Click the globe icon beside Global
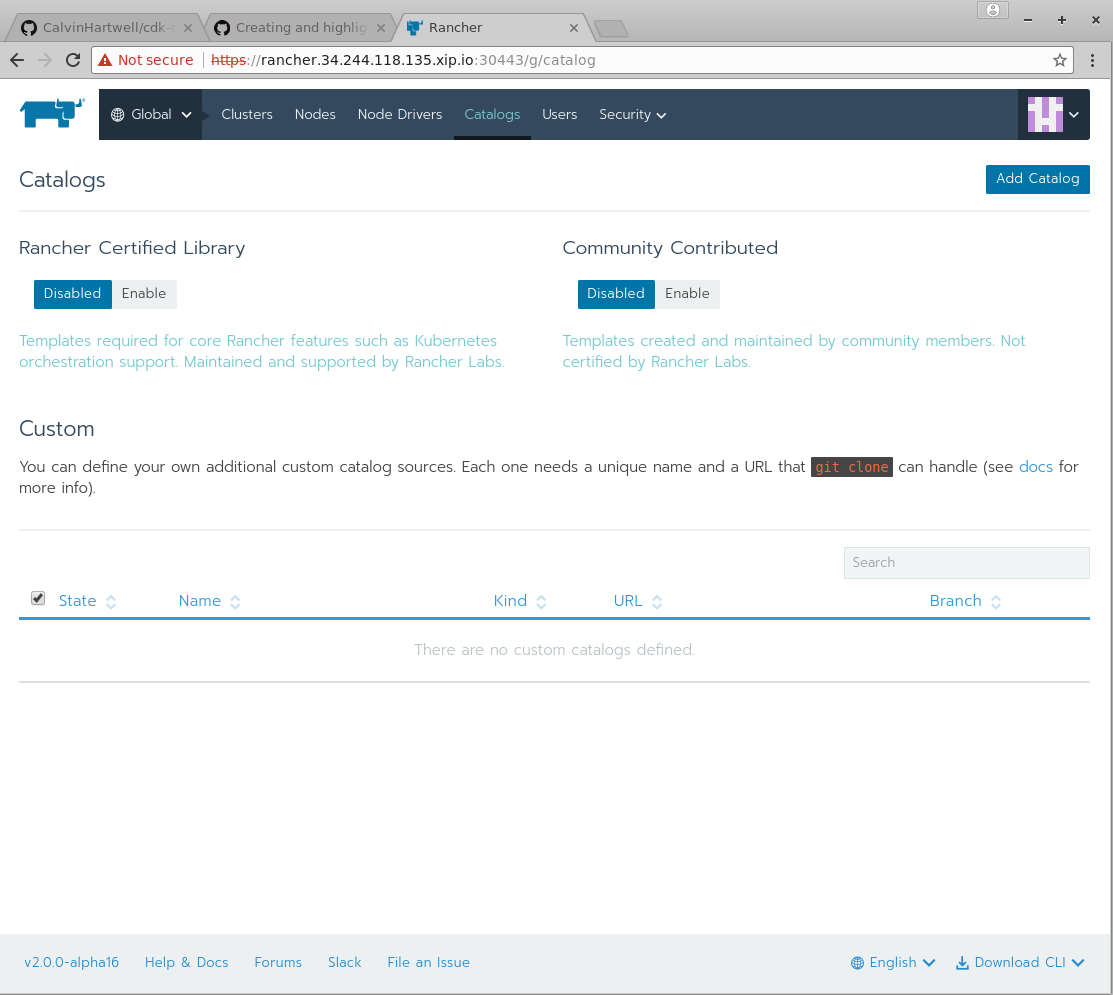The image size is (1113, 995). (118, 114)
